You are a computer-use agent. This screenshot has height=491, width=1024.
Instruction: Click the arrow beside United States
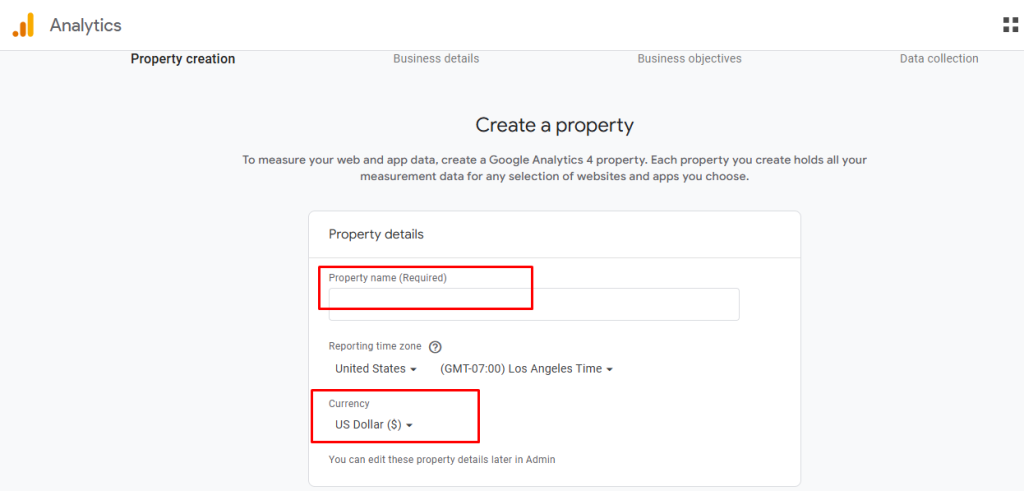413,369
